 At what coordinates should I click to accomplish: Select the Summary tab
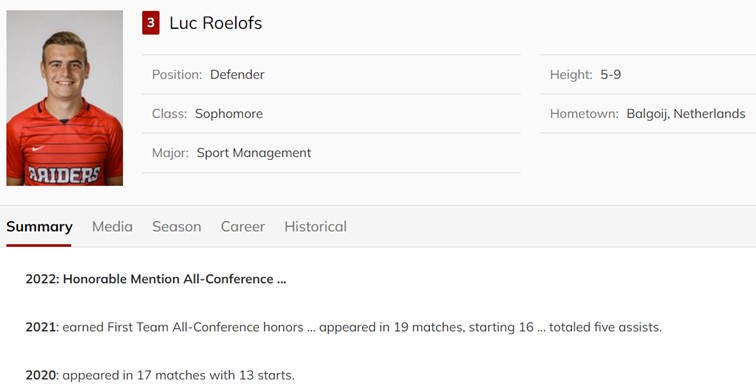[39, 227]
